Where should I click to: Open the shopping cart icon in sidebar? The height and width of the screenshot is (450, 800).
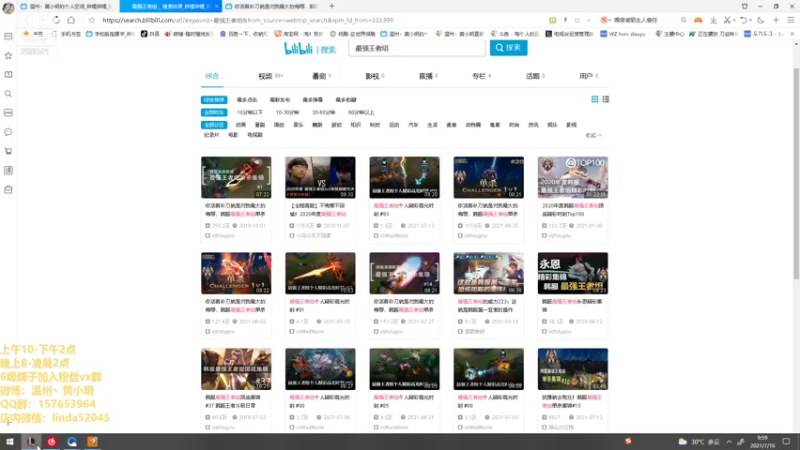pyautogui.click(x=8, y=151)
